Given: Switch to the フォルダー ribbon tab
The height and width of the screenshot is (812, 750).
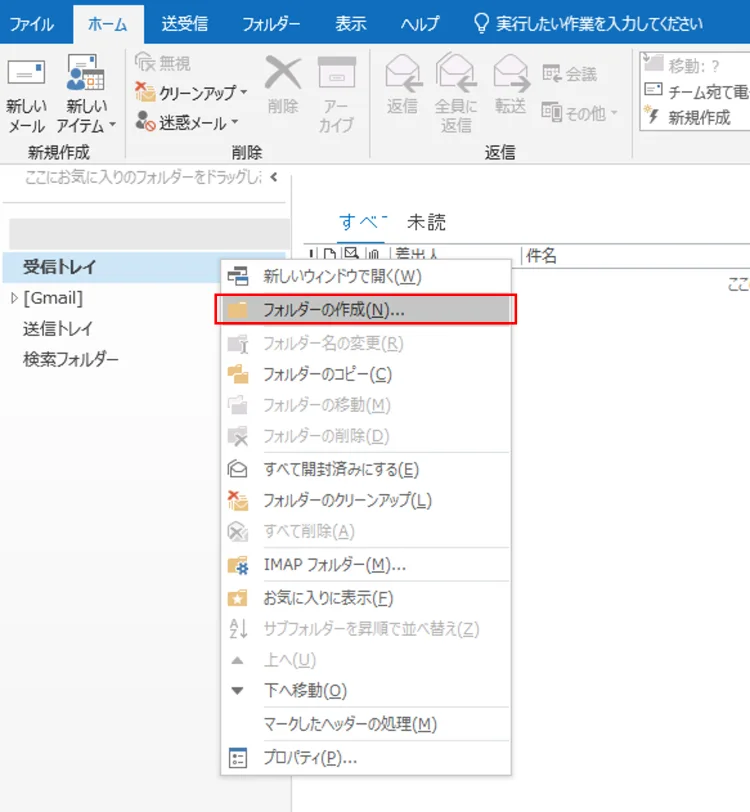Looking at the screenshot, I should [x=271, y=23].
